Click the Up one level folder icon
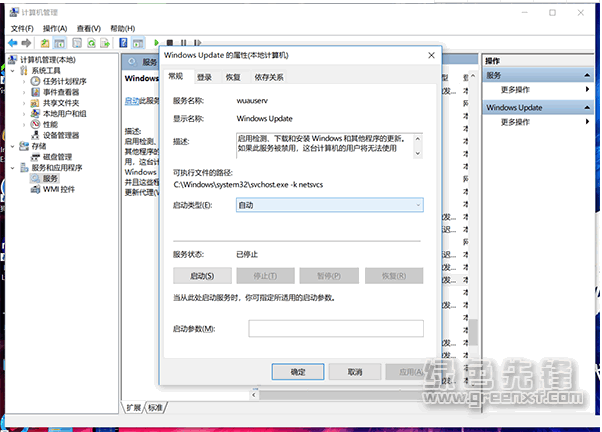 tap(45, 43)
